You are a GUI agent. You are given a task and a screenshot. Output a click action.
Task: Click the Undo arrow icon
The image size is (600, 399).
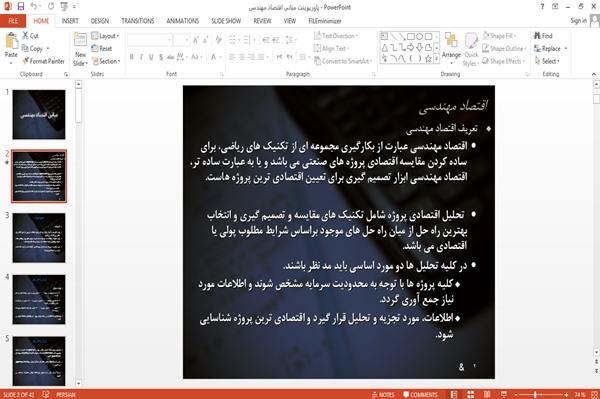tap(34, 6)
